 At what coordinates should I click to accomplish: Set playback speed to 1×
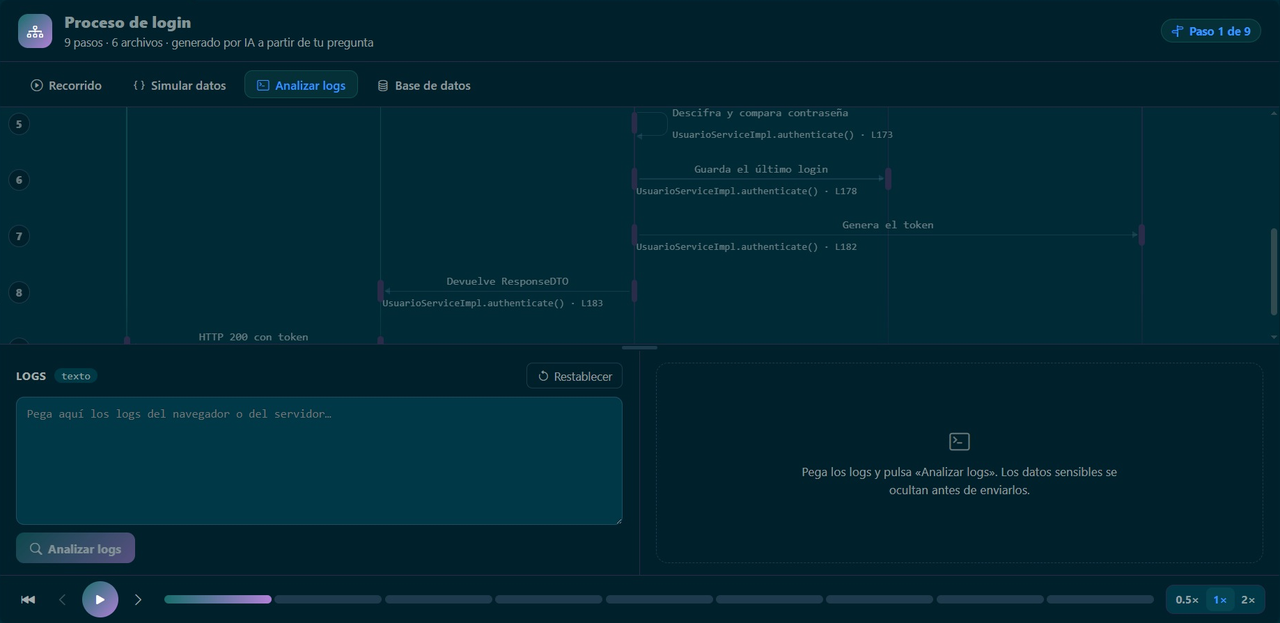1220,600
